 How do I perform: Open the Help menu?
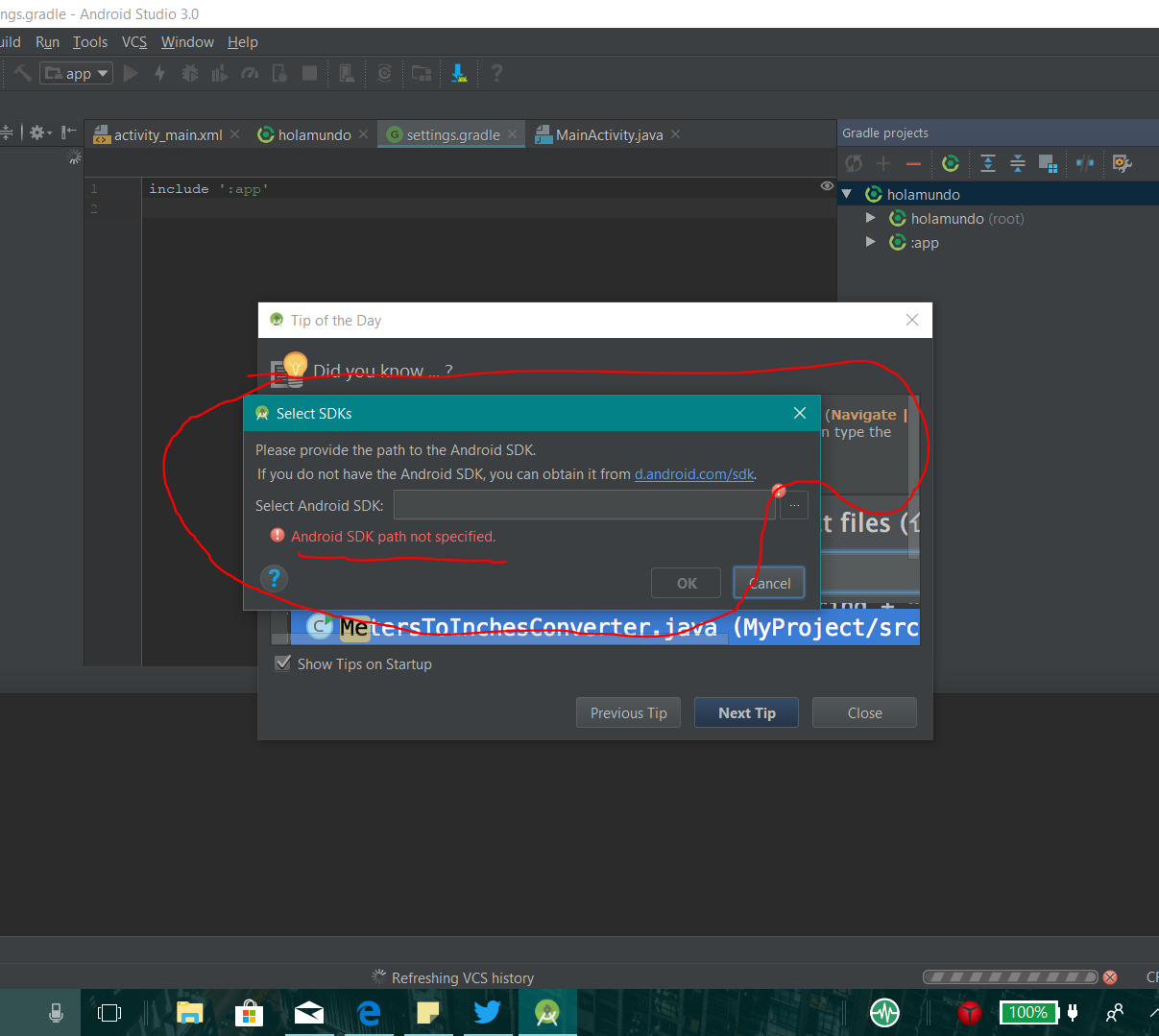pos(243,42)
